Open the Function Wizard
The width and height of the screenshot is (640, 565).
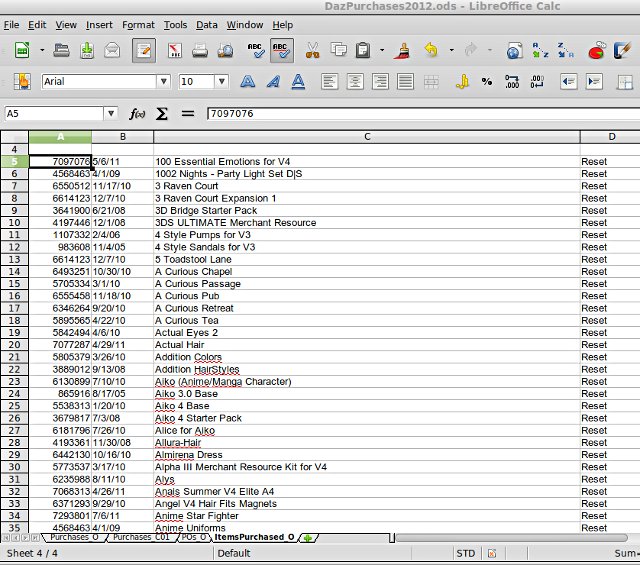(137, 114)
